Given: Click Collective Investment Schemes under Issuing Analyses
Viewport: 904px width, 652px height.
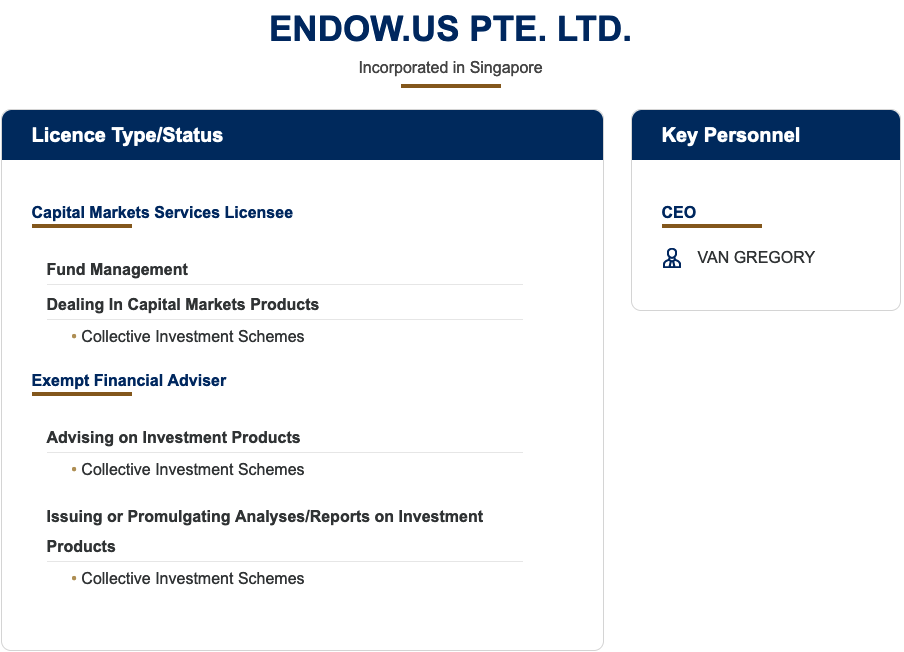Looking at the screenshot, I should point(193,578).
